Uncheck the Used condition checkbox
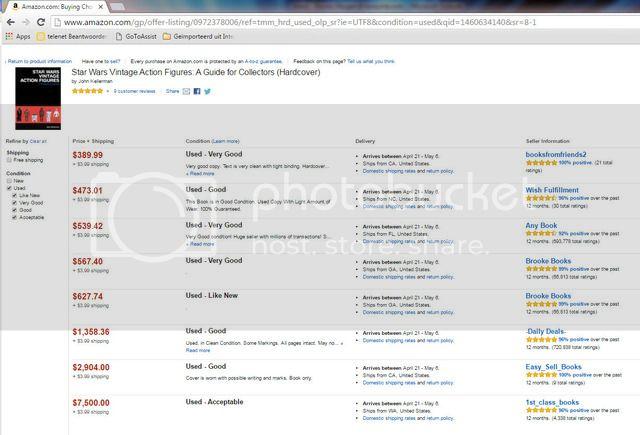Viewport: 640px width, 435px height. click(x=9, y=188)
